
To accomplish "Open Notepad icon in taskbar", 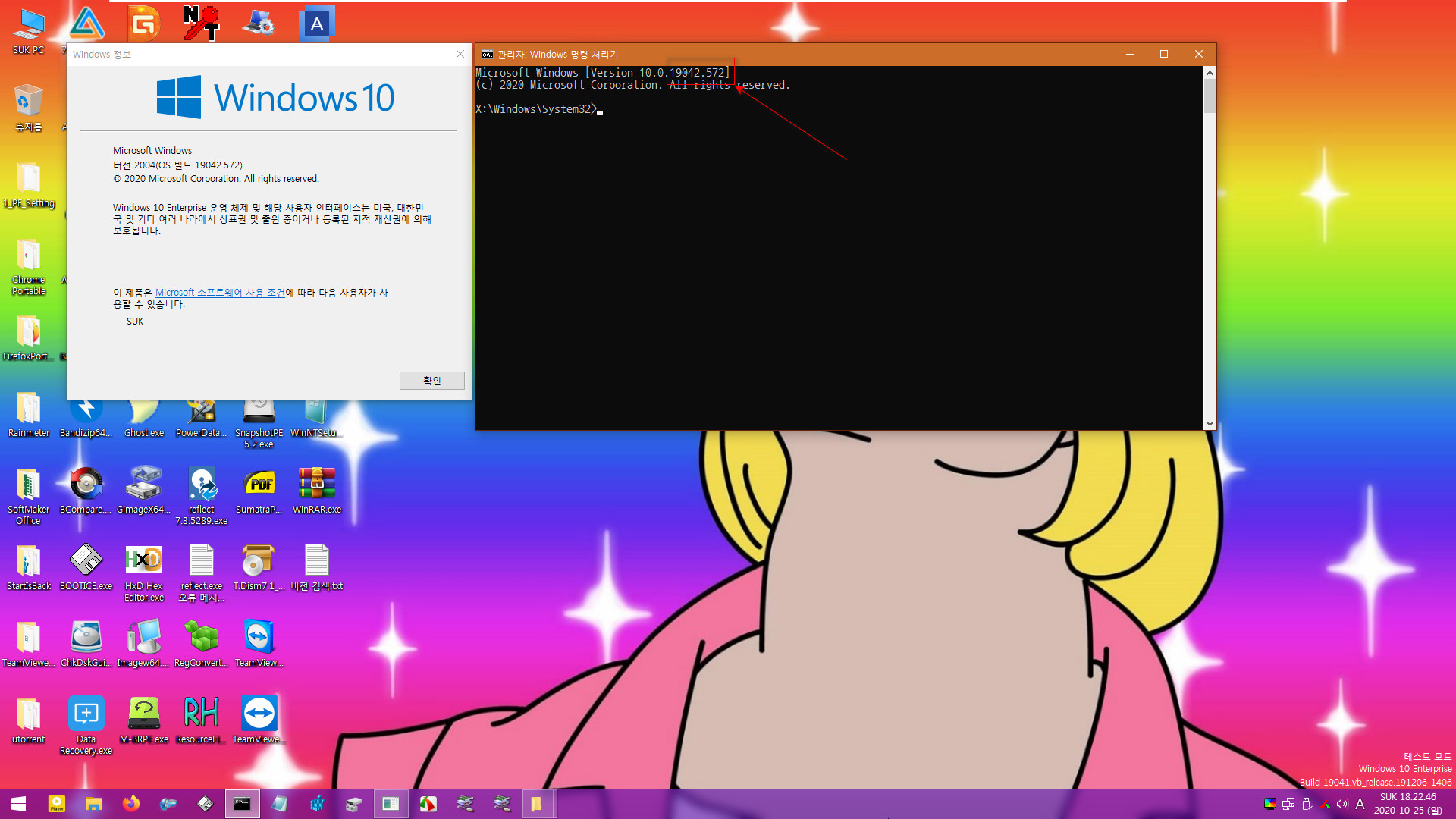I will 279,804.
